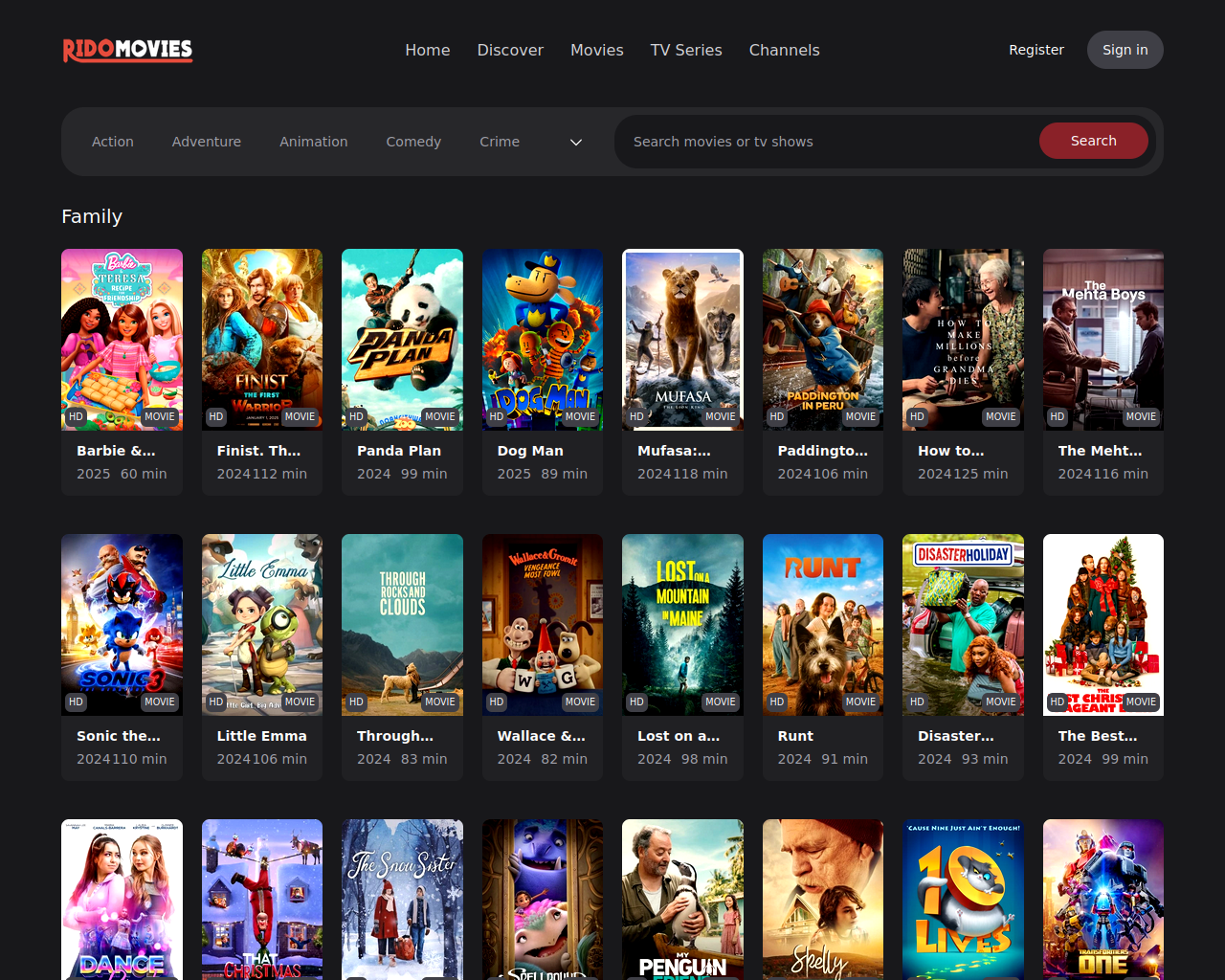Open the Paddington in Peru poster
The height and width of the screenshot is (980, 1225).
[823, 340]
